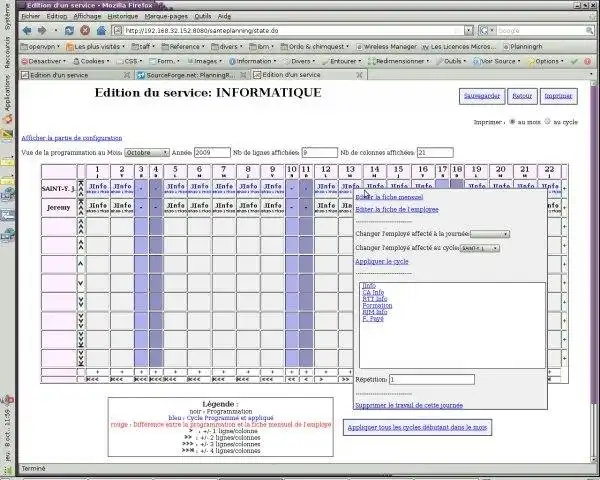
Task: Open the Redimensionner toolbar menu
Action: 398,61
